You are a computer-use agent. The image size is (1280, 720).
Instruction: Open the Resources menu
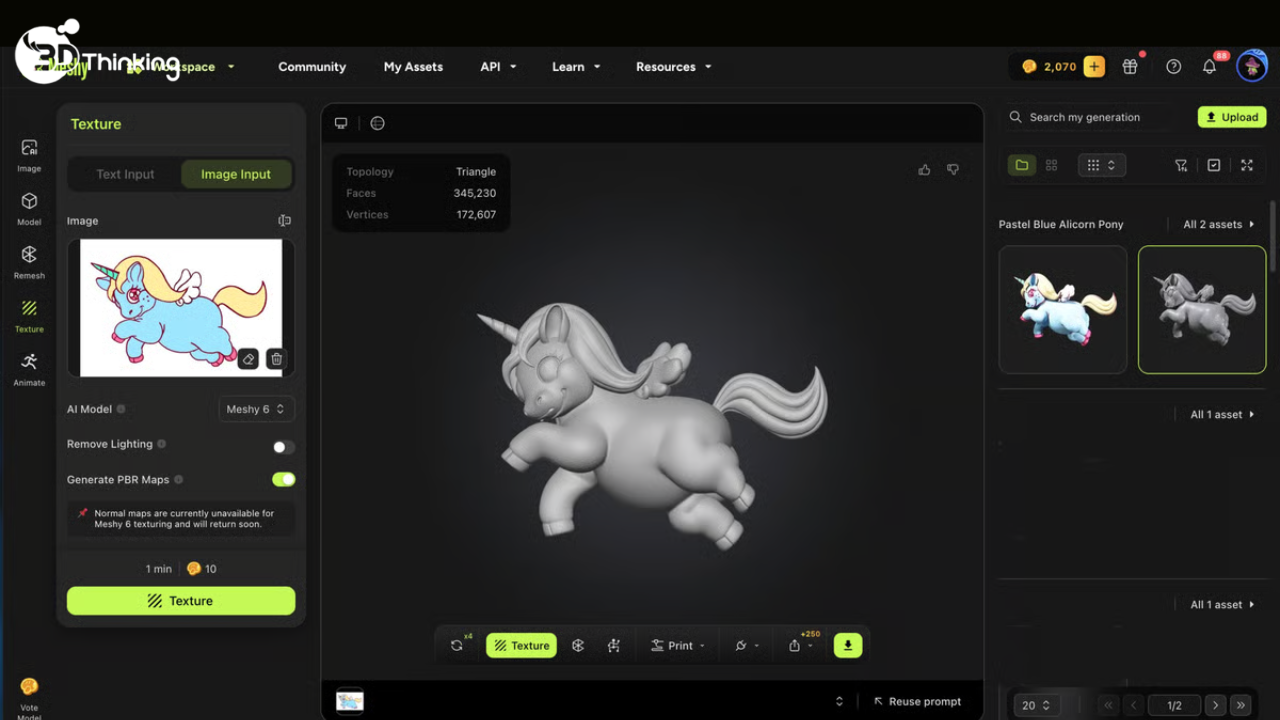pos(674,67)
